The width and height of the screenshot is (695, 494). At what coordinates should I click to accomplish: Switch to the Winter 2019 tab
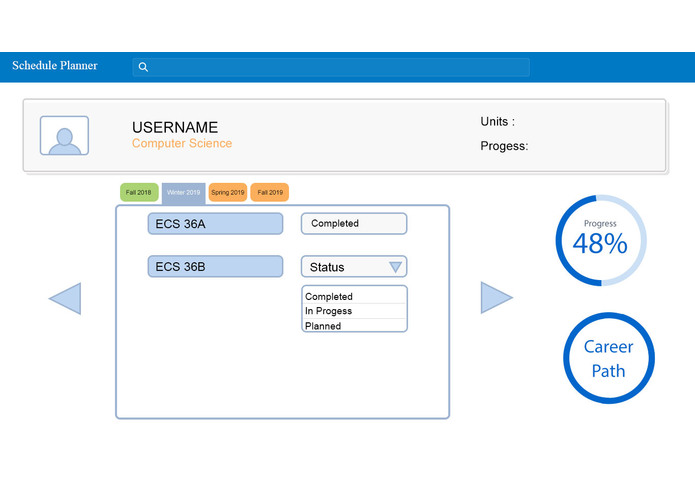(x=184, y=193)
